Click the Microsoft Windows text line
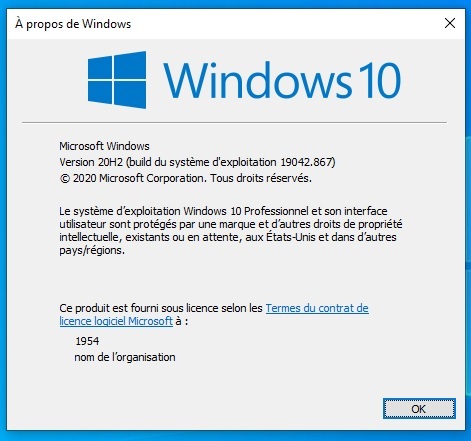 coord(104,146)
